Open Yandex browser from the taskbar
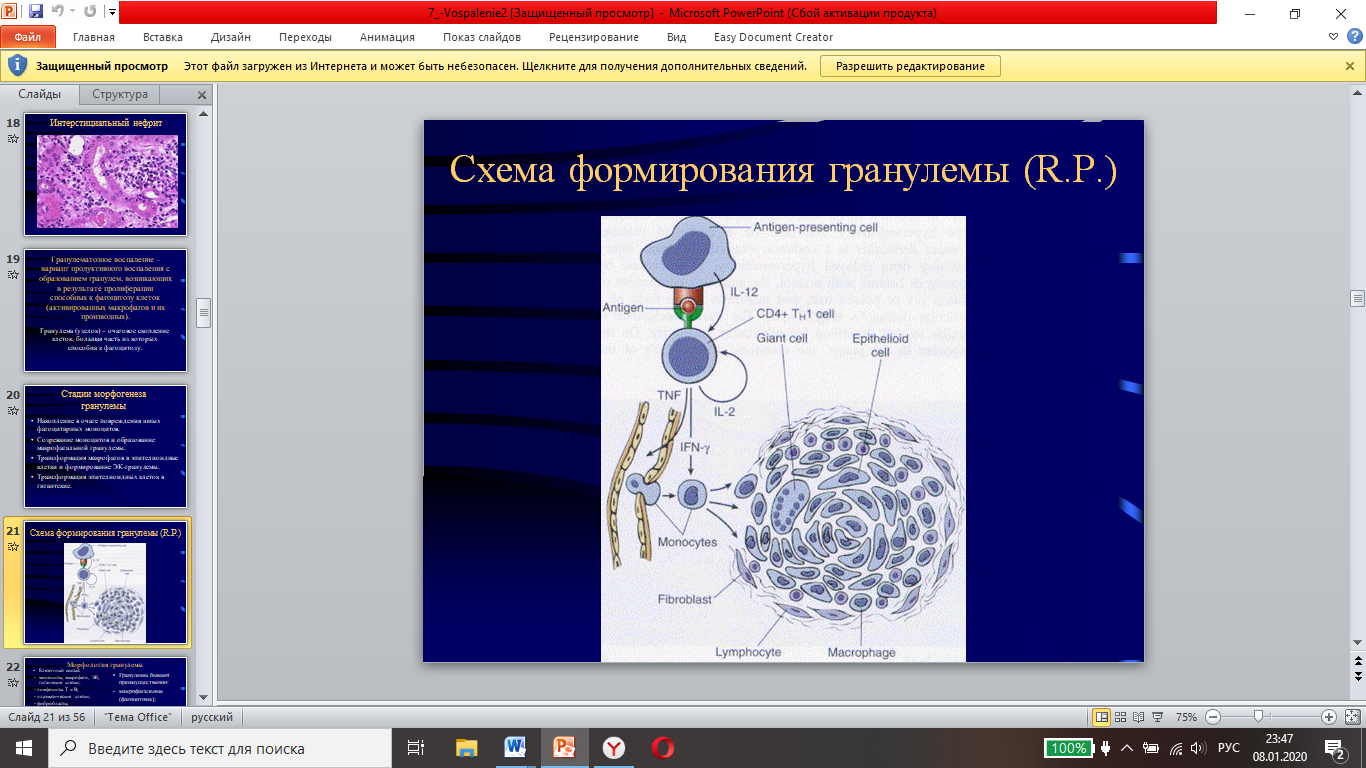The width and height of the screenshot is (1366, 768). (x=614, y=748)
